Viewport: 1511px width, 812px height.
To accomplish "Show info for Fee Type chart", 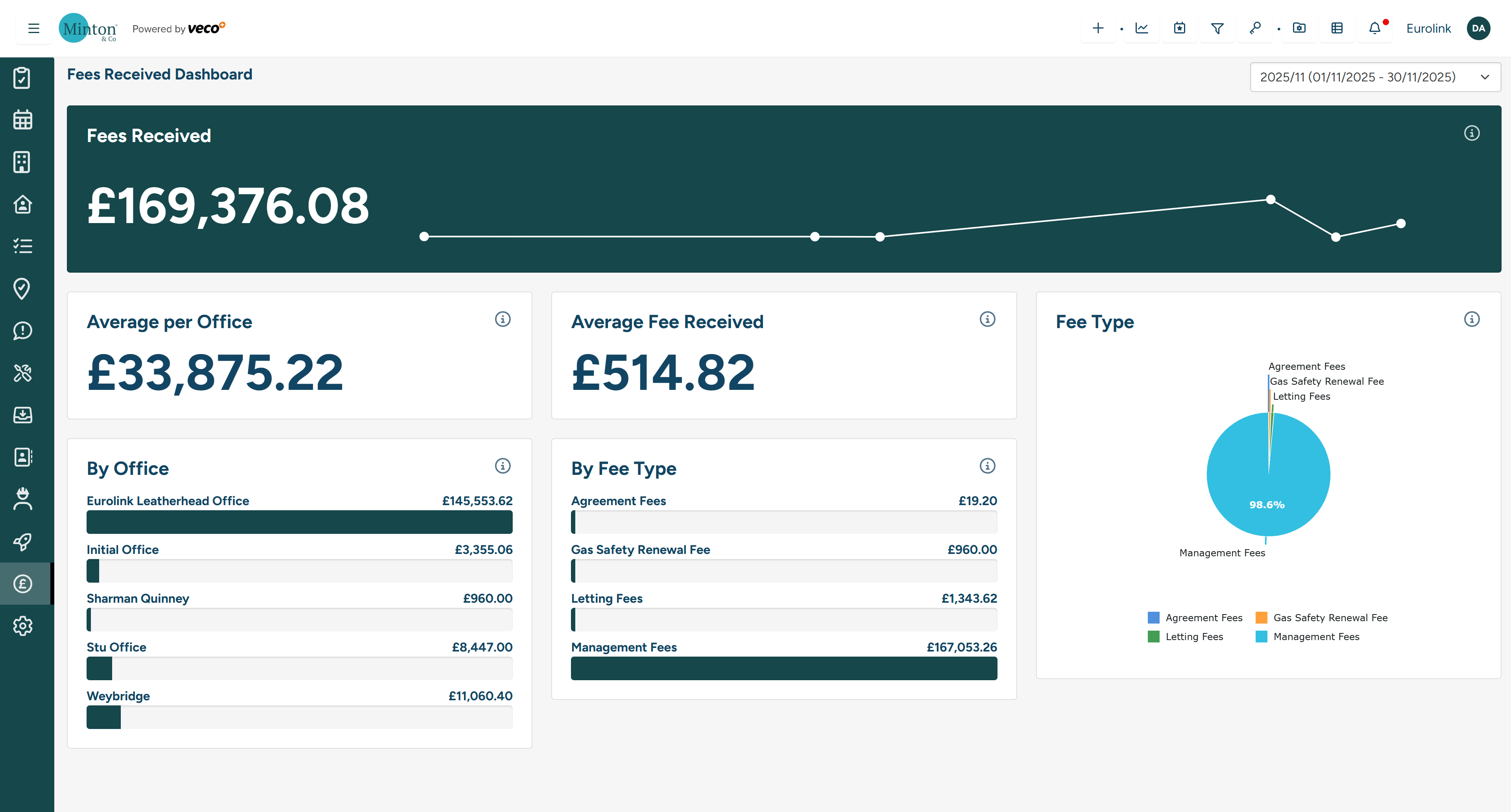I will 1471,319.
